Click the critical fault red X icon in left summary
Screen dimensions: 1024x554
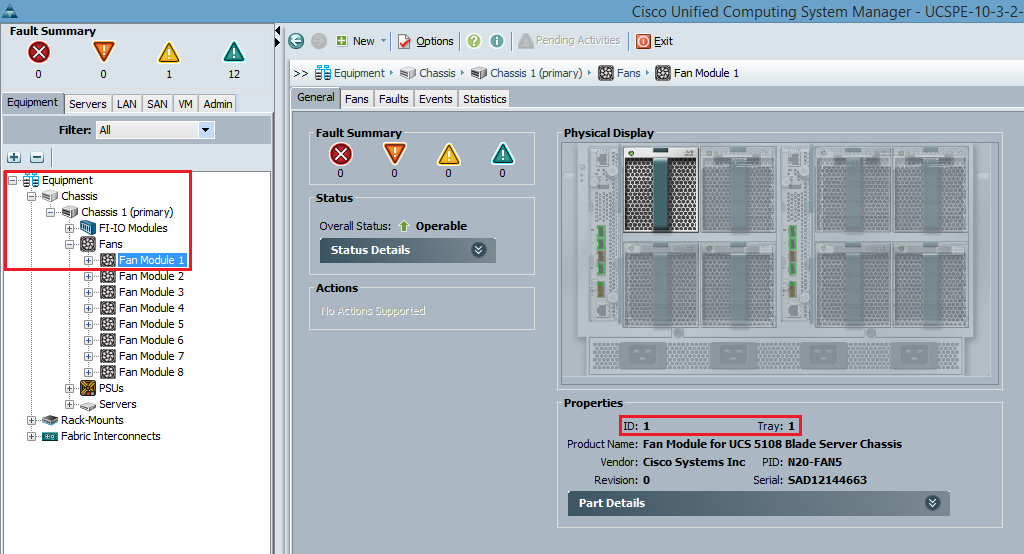point(39,52)
